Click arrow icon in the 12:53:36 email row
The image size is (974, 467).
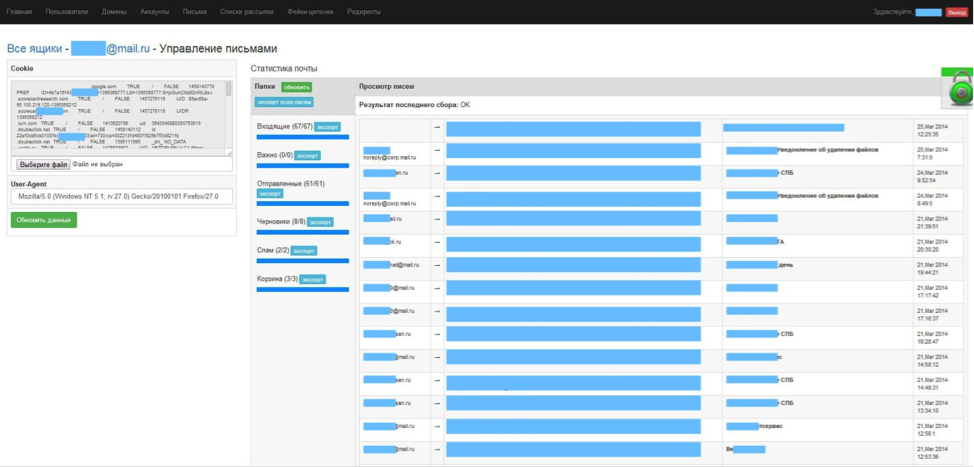pos(437,449)
